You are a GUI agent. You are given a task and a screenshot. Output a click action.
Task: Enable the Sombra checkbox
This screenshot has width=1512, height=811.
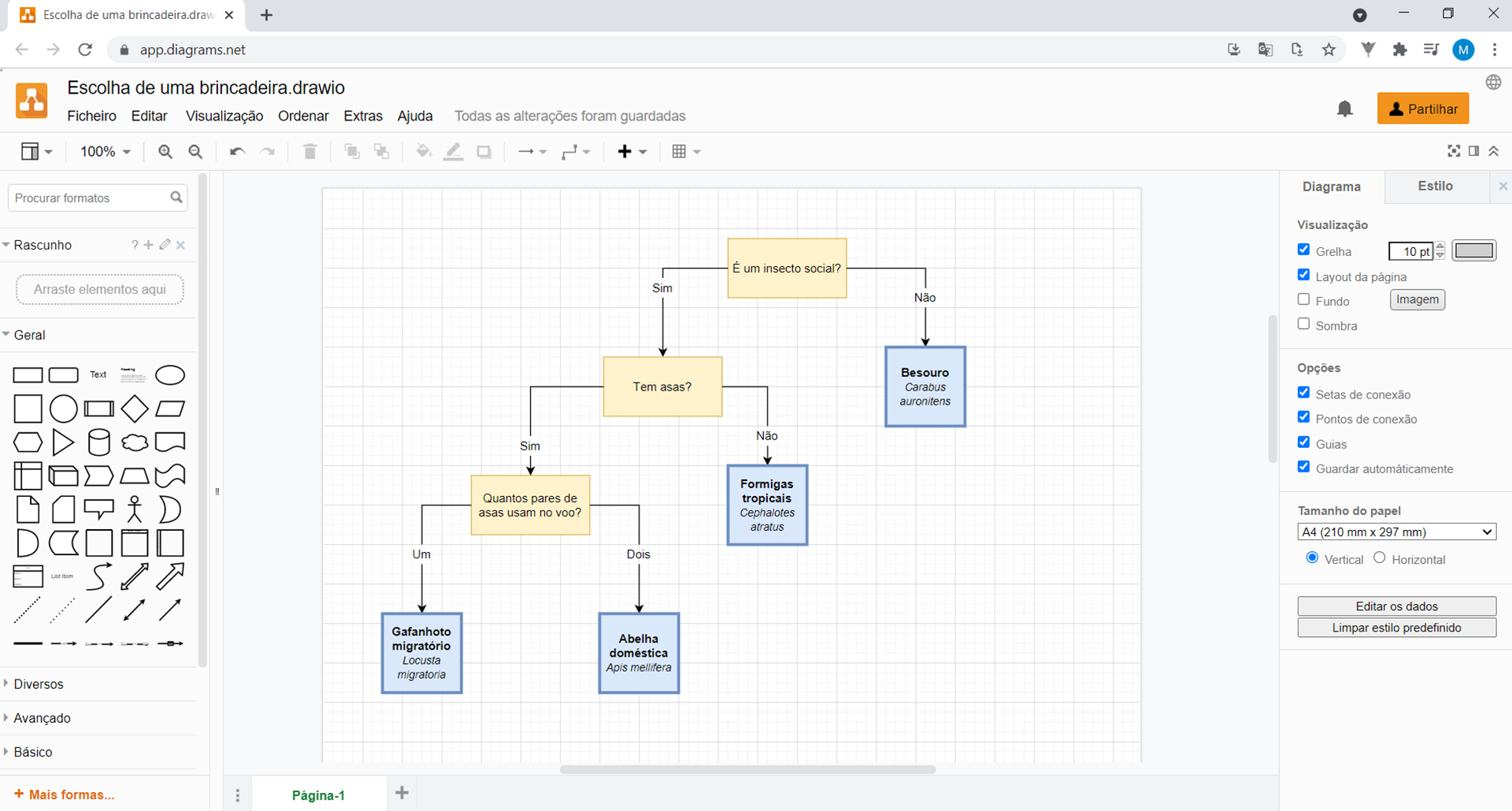tap(1304, 324)
